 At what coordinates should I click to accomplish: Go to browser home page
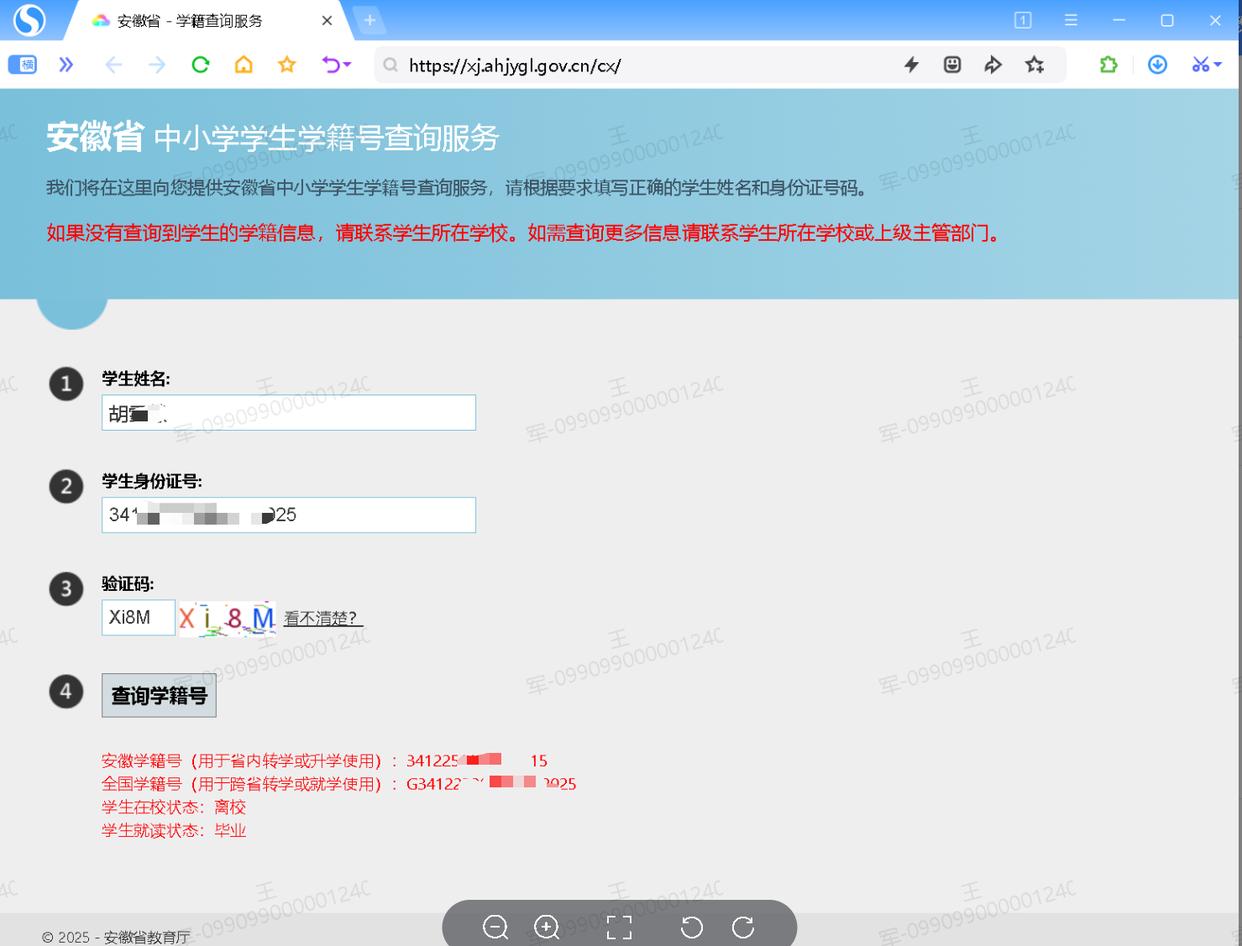point(243,65)
